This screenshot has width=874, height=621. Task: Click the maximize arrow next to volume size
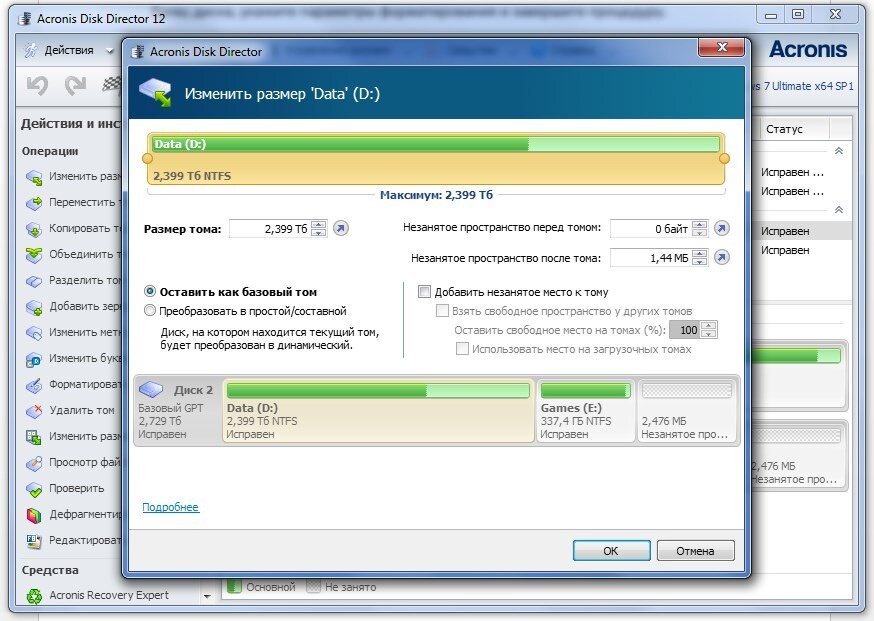[341, 229]
